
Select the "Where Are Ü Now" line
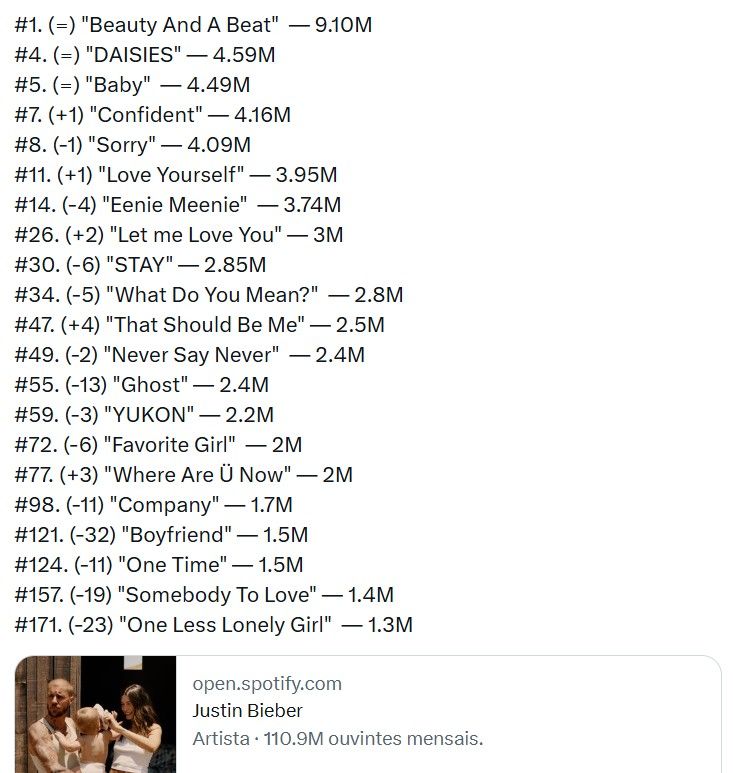[x=184, y=475]
